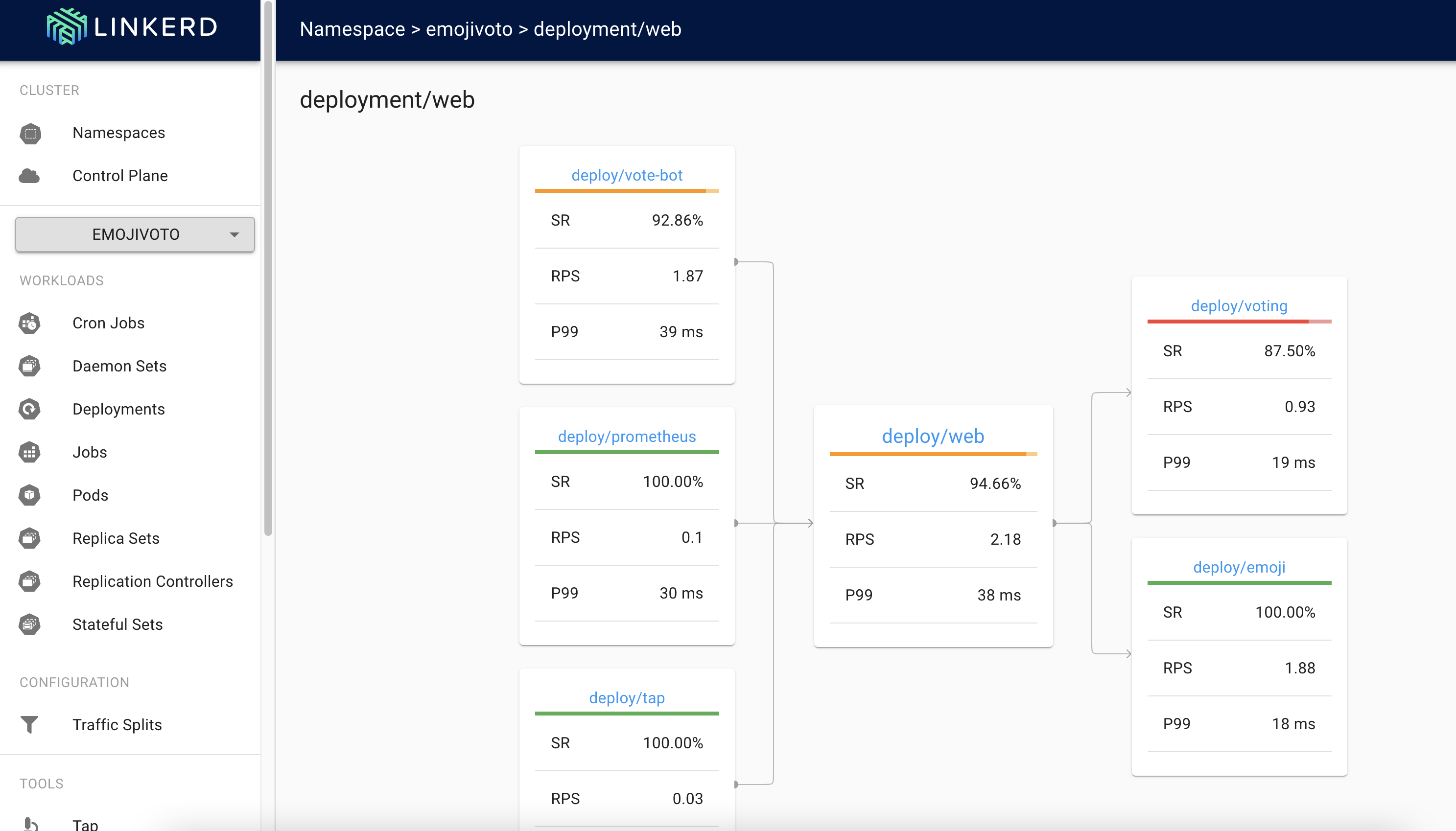Open the deploy/vote-bot link
Image resolution: width=1456 pixels, height=831 pixels.
tap(627, 175)
